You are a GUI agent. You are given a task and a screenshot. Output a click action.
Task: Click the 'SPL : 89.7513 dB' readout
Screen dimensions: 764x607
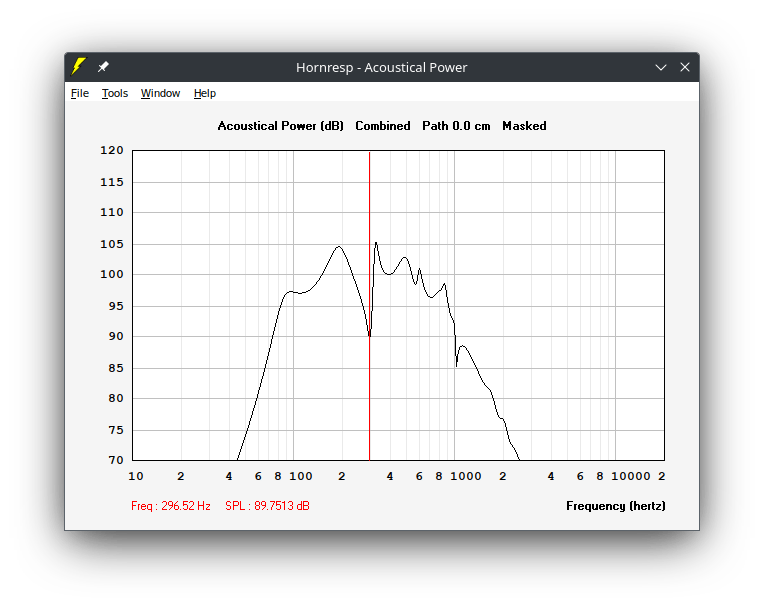[x=267, y=506]
